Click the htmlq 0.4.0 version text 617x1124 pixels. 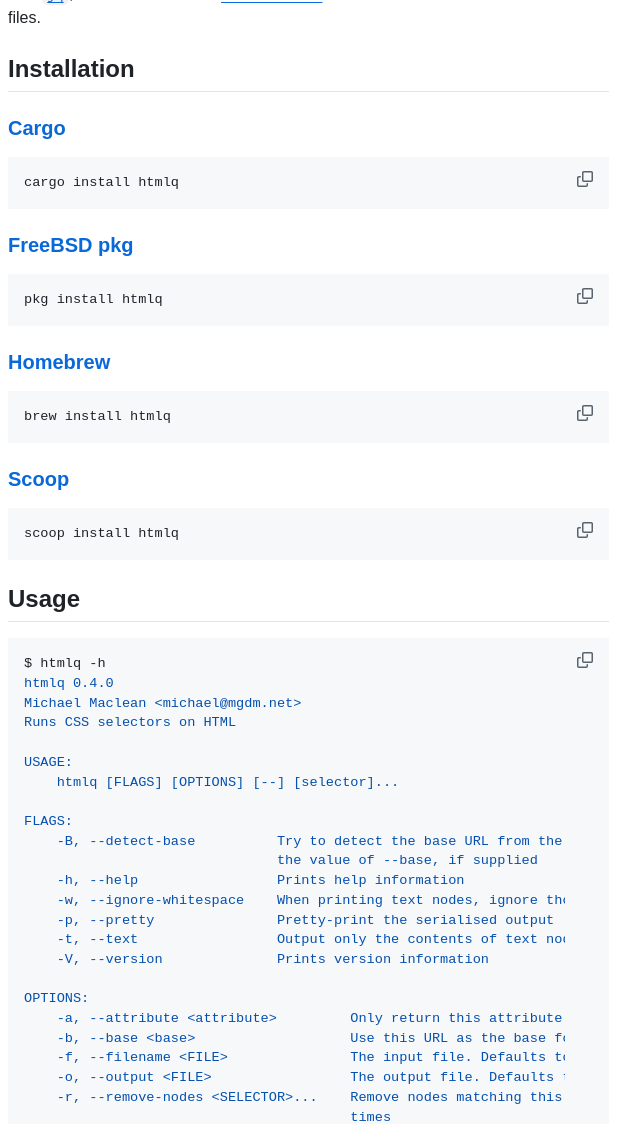click(68, 683)
